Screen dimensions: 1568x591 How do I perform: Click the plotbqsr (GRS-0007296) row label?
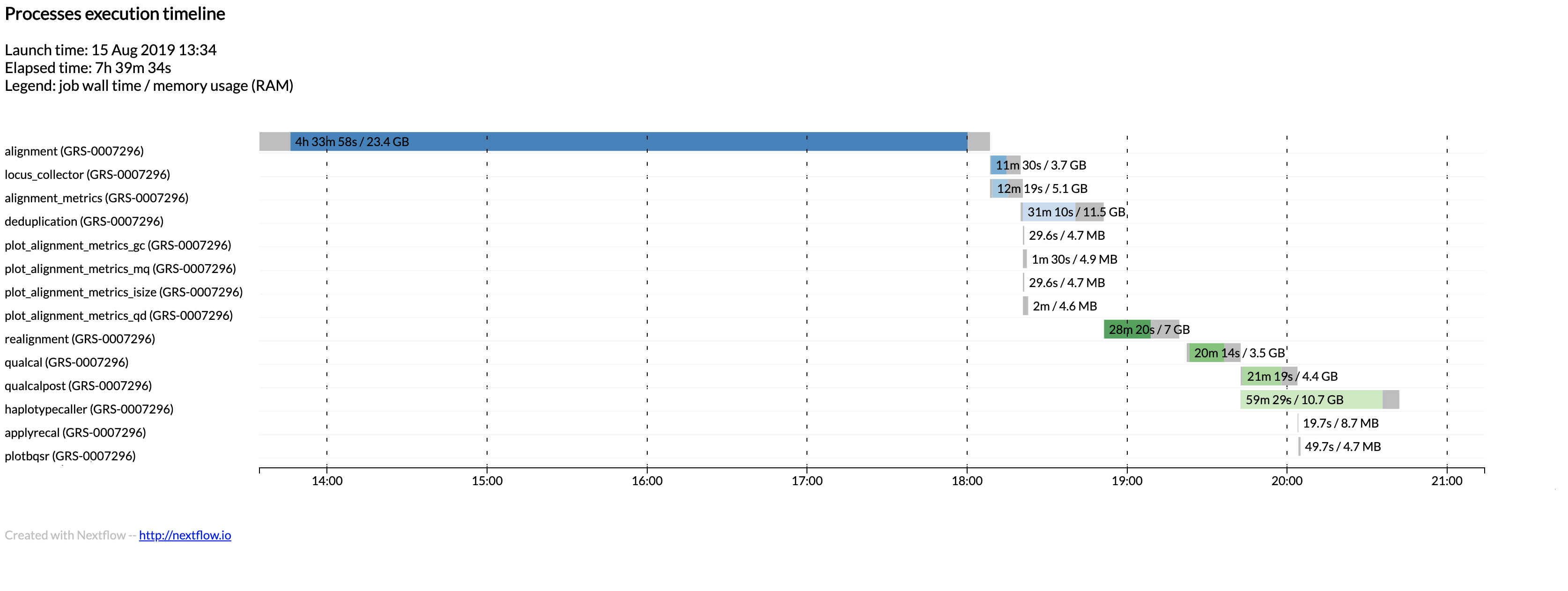pyautogui.click(x=70, y=456)
